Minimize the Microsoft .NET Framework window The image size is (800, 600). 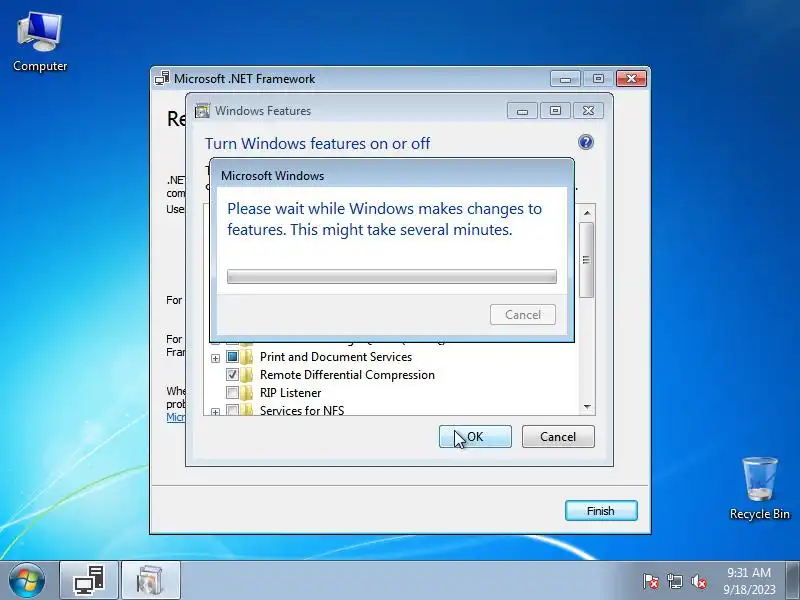(565, 79)
